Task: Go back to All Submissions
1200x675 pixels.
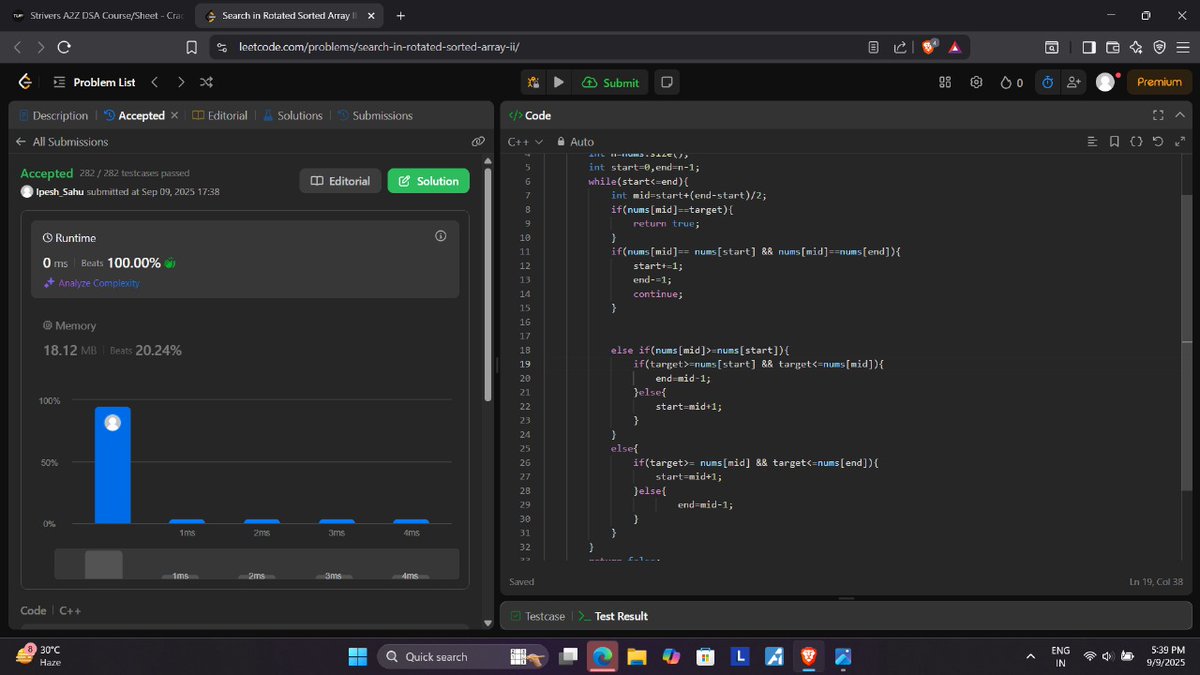Action: (x=62, y=142)
